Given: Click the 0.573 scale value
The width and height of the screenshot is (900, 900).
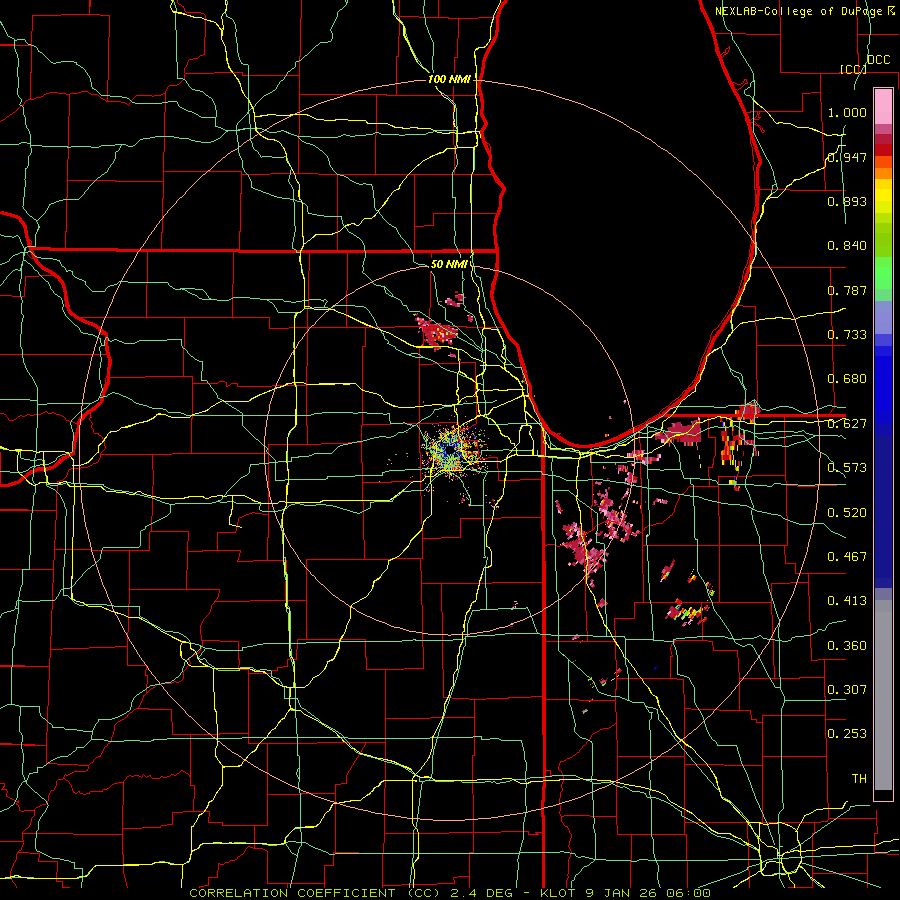Looking at the screenshot, I should tap(847, 468).
